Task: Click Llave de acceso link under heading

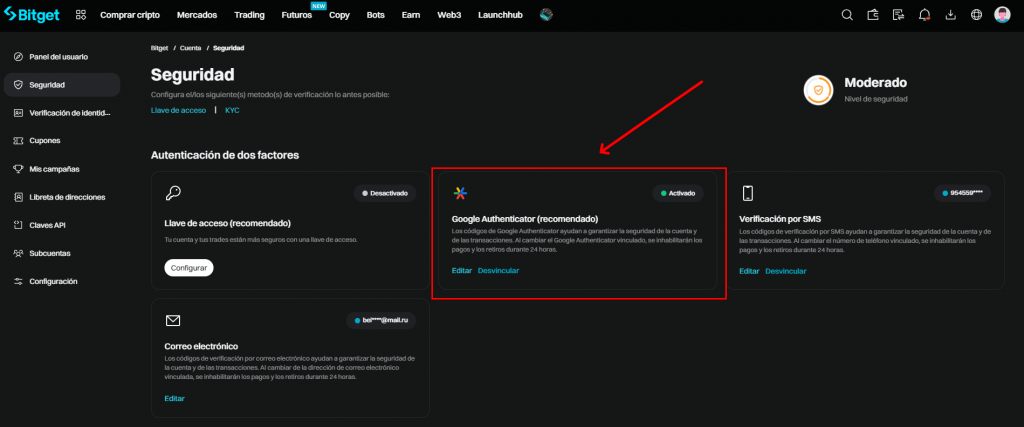Action: pos(178,110)
